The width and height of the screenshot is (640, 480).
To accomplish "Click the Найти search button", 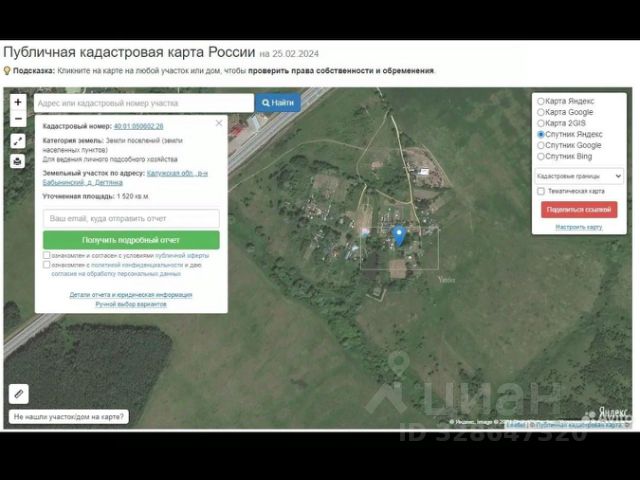I will pyautogui.click(x=278, y=103).
